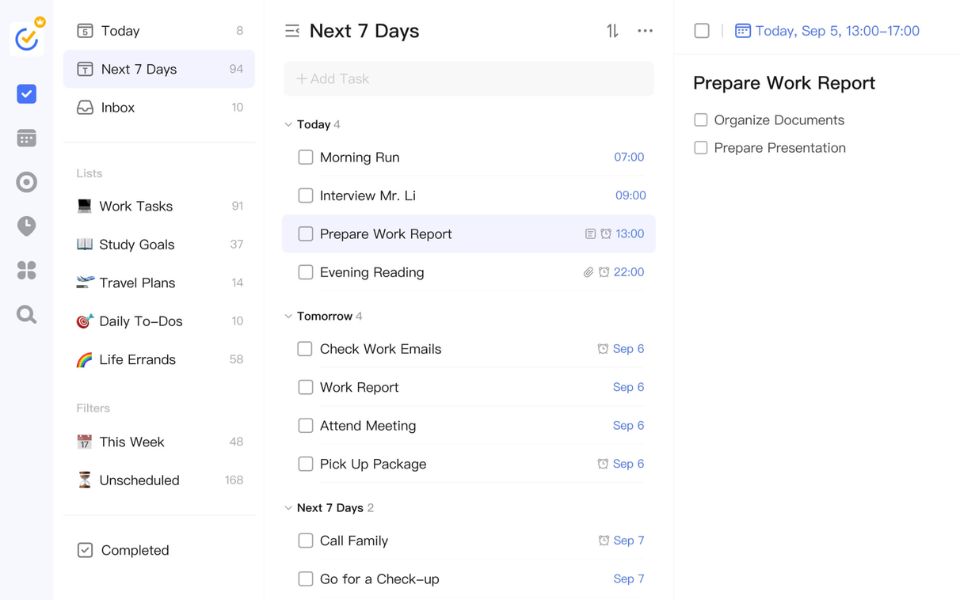The width and height of the screenshot is (960, 600).
Task: Collapse the Today section
Action: point(288,125)
